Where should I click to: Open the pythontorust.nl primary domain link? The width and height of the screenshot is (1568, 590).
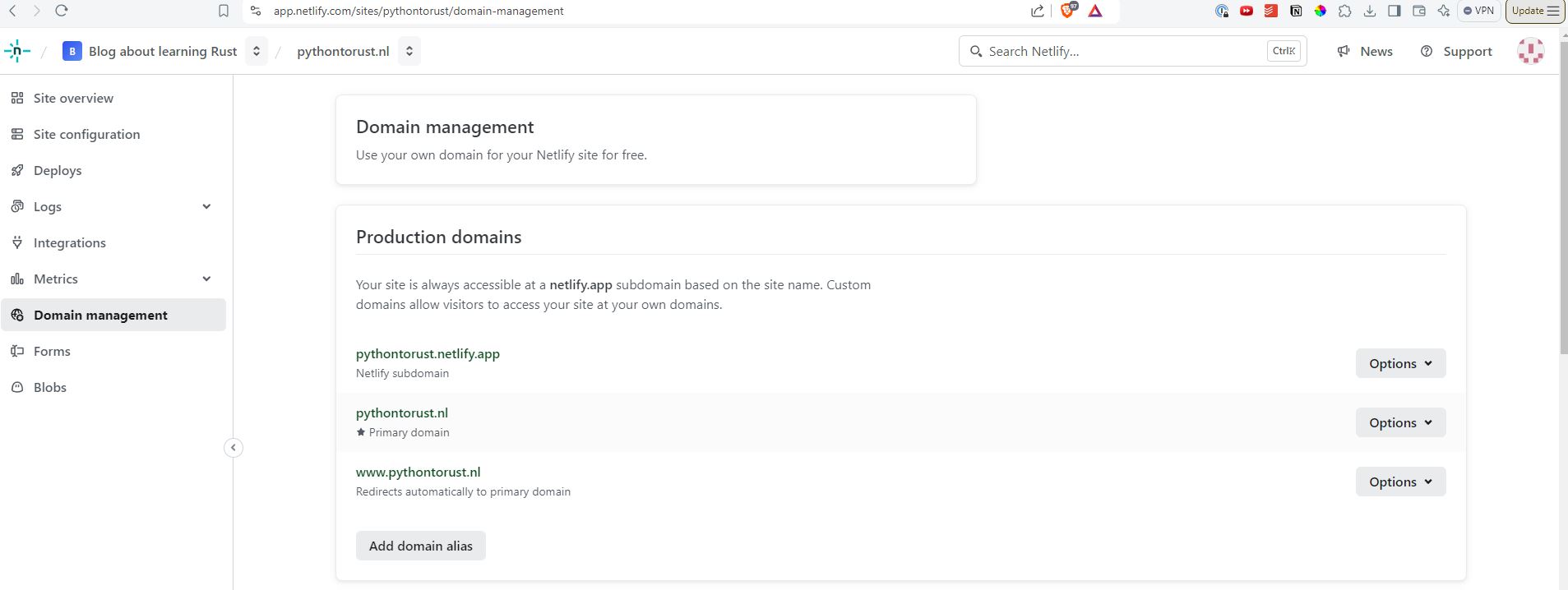click(x=402, y=413)
